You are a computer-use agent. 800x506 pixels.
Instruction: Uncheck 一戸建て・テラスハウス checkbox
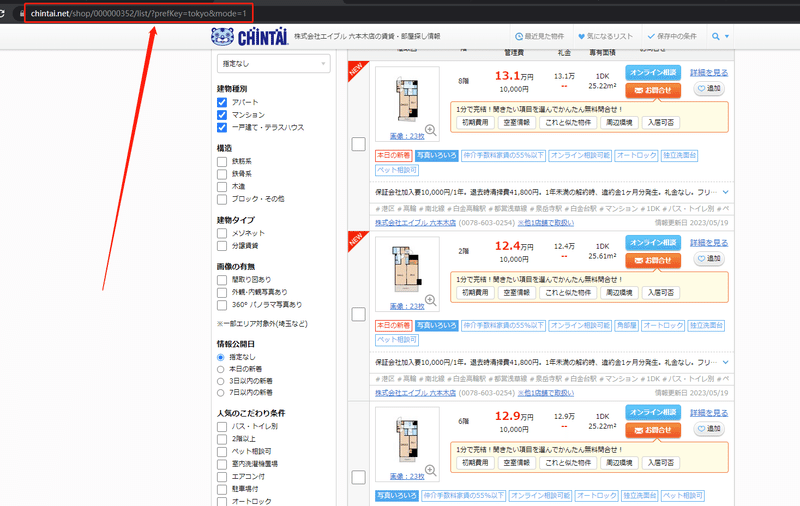pos(222,128)
